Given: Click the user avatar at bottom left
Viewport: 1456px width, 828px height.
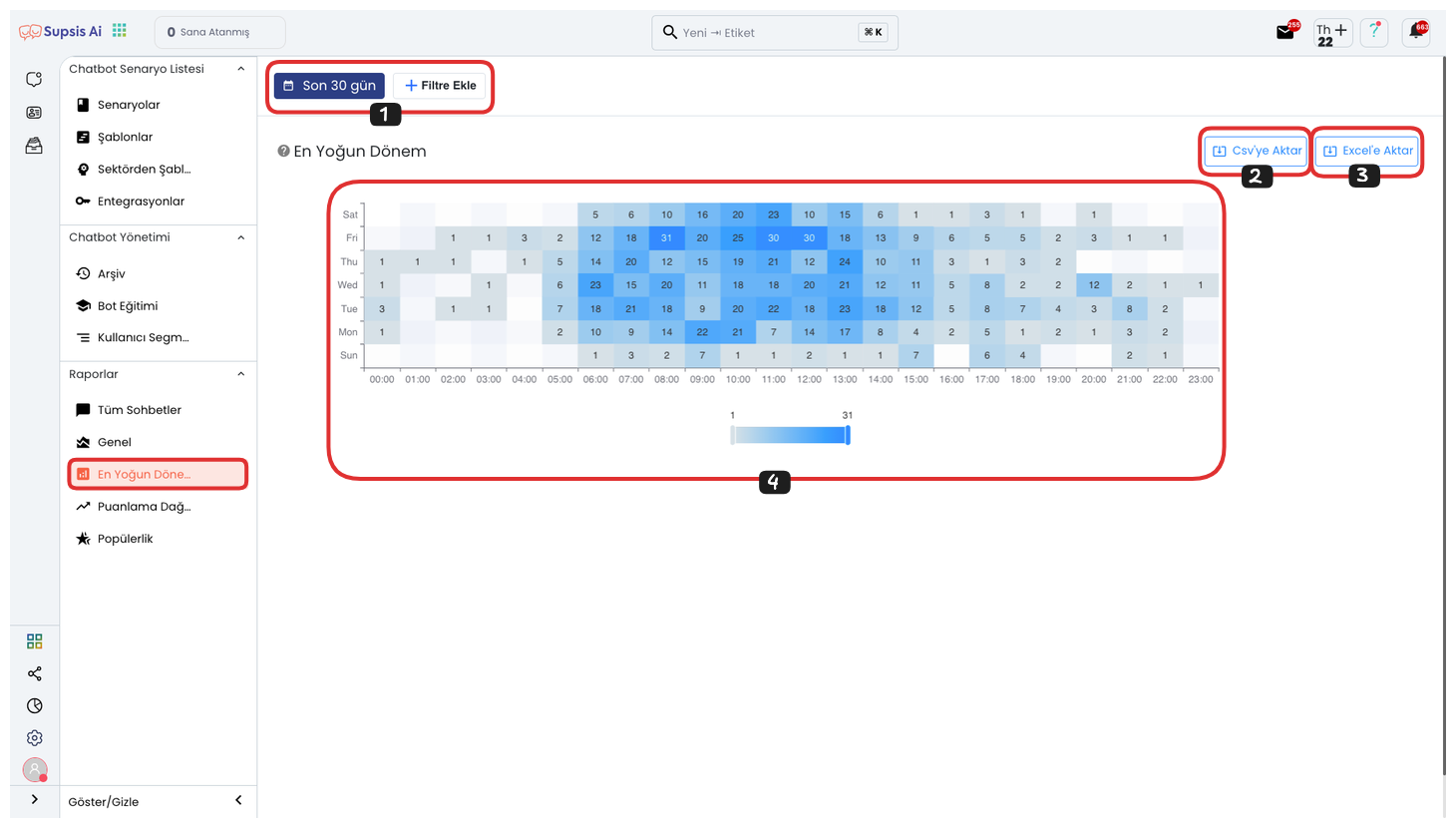Looking at the screenshot, I should coord(35,769).
